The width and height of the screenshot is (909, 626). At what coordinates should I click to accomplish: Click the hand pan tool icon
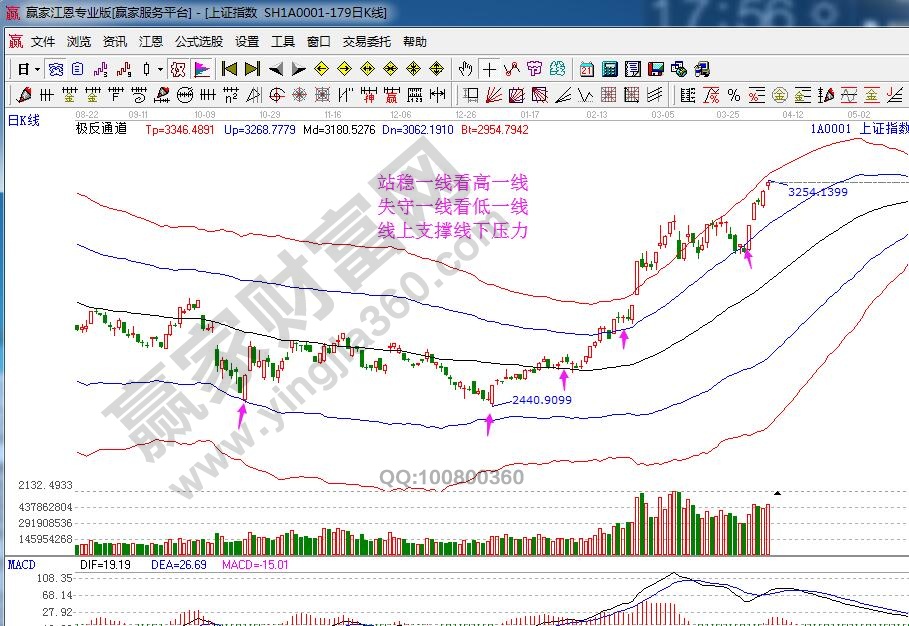click(465, 69)
